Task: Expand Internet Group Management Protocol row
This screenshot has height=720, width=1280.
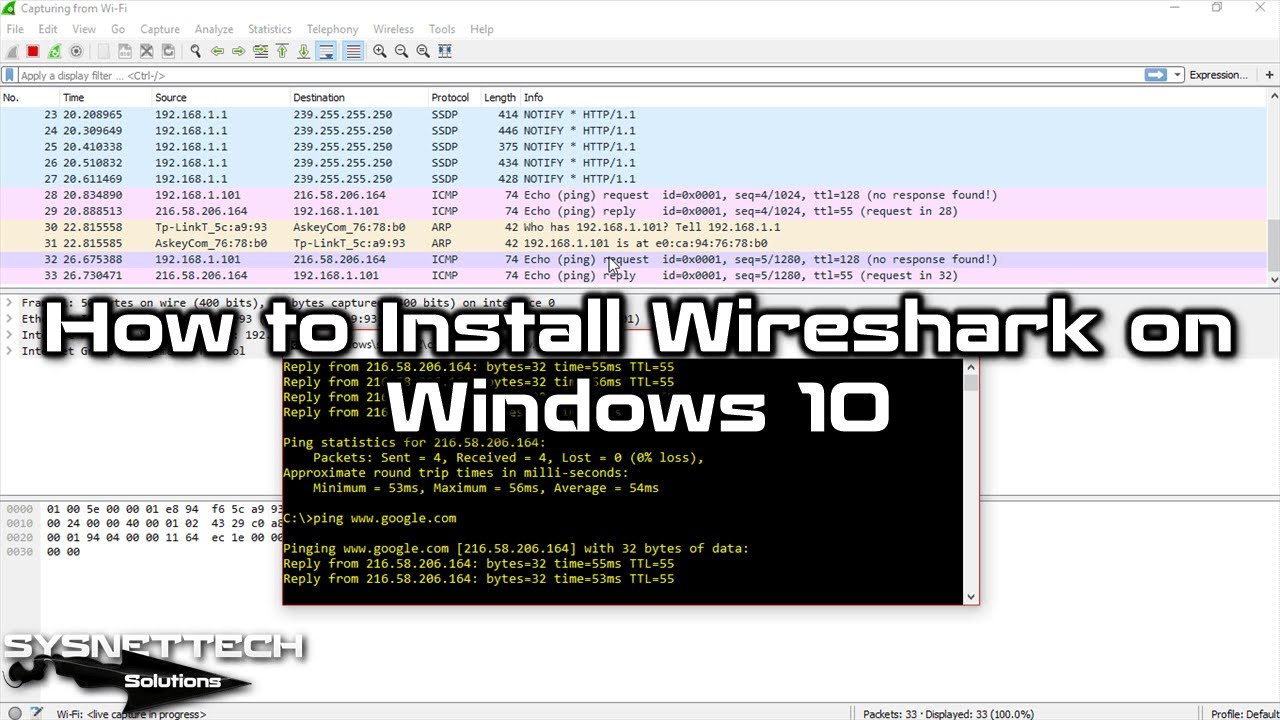Action: (x=9, y=351)
